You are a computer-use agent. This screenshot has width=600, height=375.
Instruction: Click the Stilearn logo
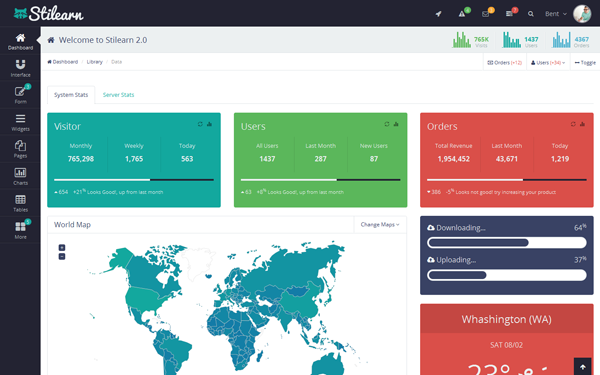[49, 14]
